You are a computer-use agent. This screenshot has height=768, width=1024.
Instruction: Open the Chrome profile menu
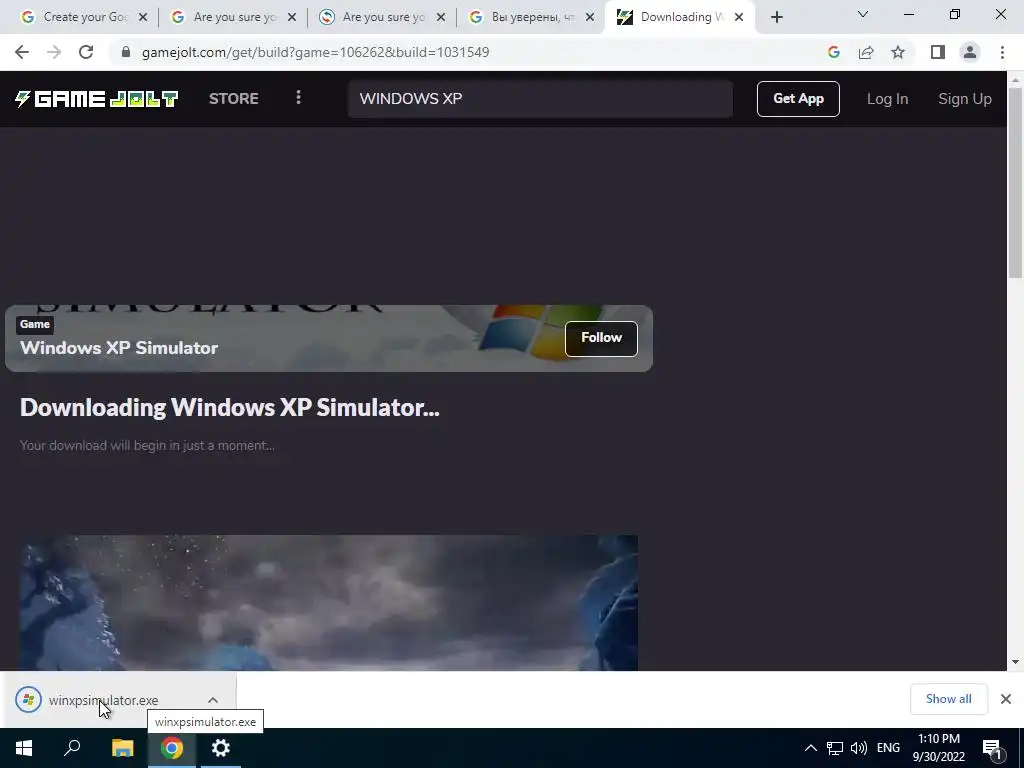coord(970,52)
